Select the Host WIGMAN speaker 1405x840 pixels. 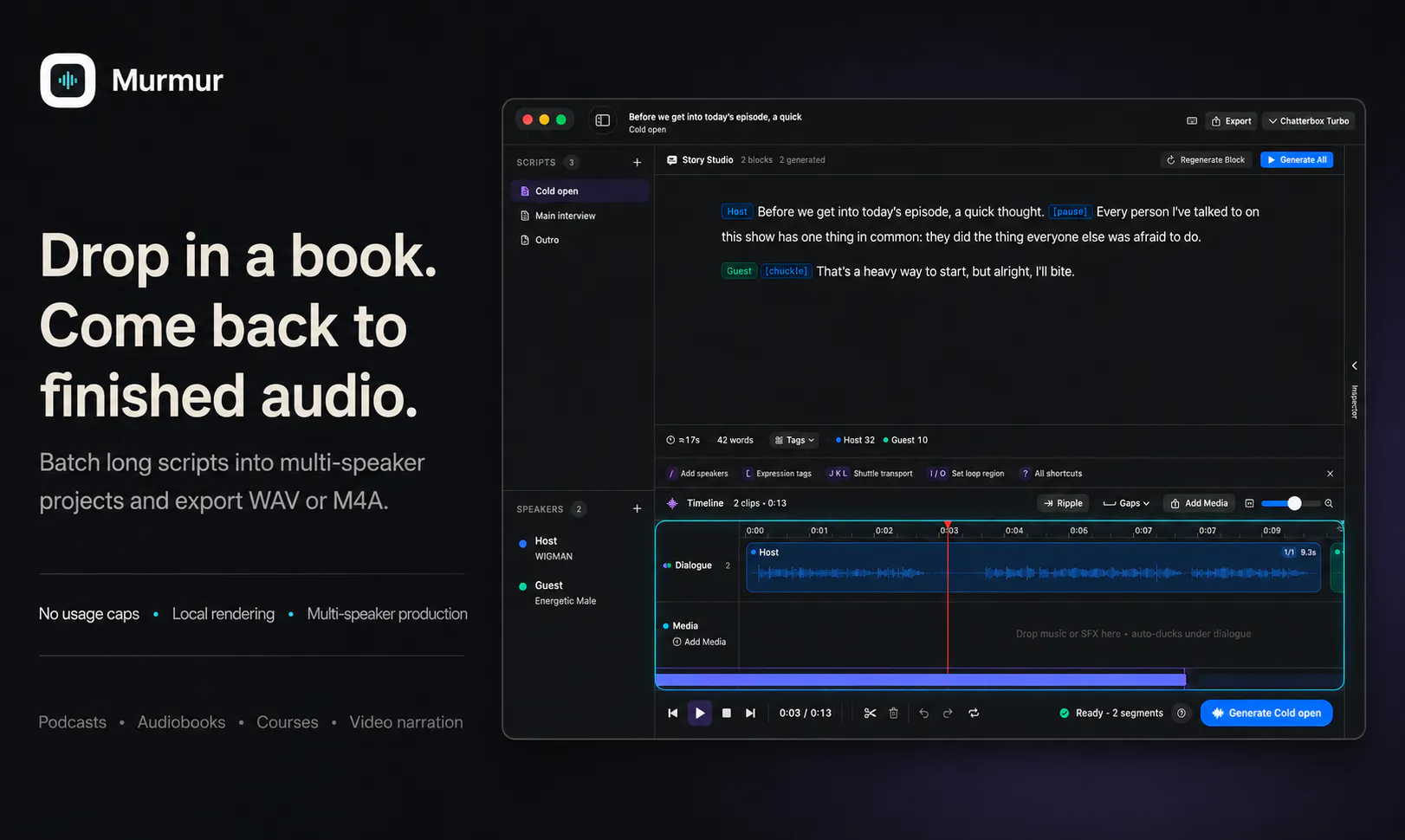coord(579,548)
